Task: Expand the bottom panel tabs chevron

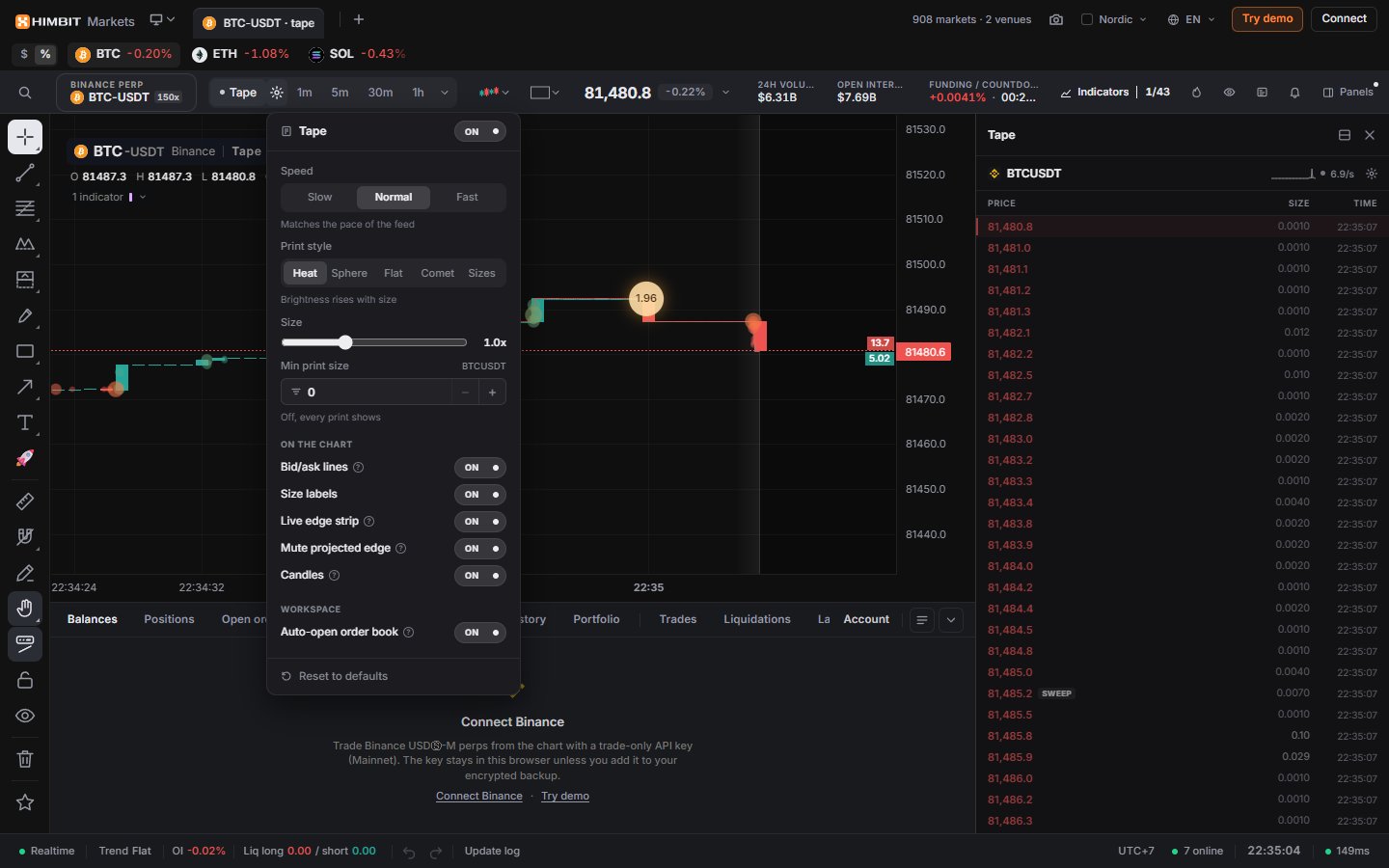Action: [951, 620]
